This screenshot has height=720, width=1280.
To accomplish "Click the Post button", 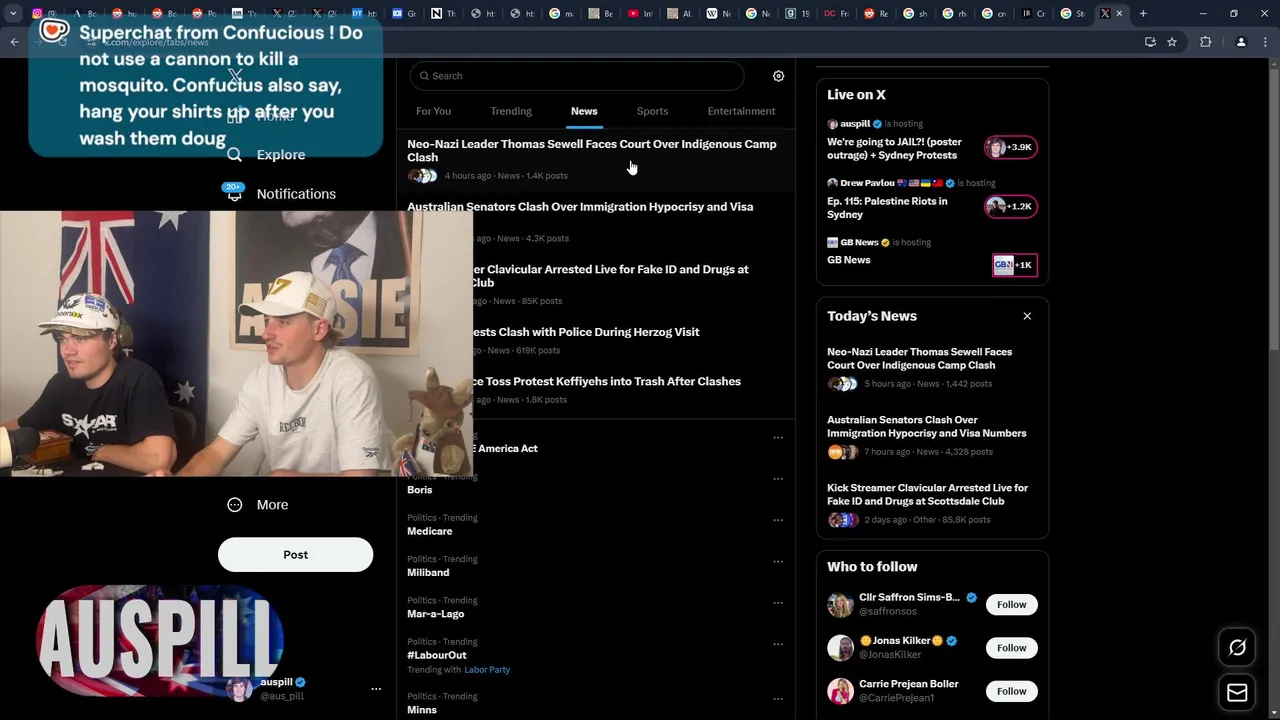I will coord(295,555).
